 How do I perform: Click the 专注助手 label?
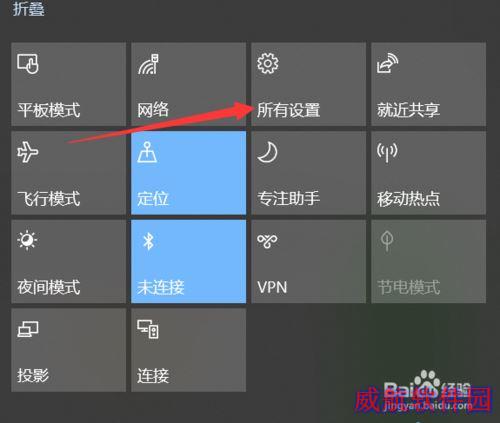click(x=289, y=199)
